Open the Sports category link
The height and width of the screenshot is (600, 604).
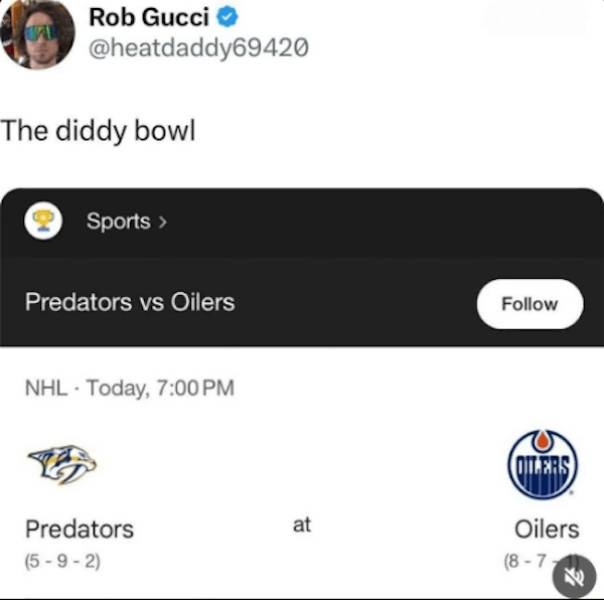(118, 221)
